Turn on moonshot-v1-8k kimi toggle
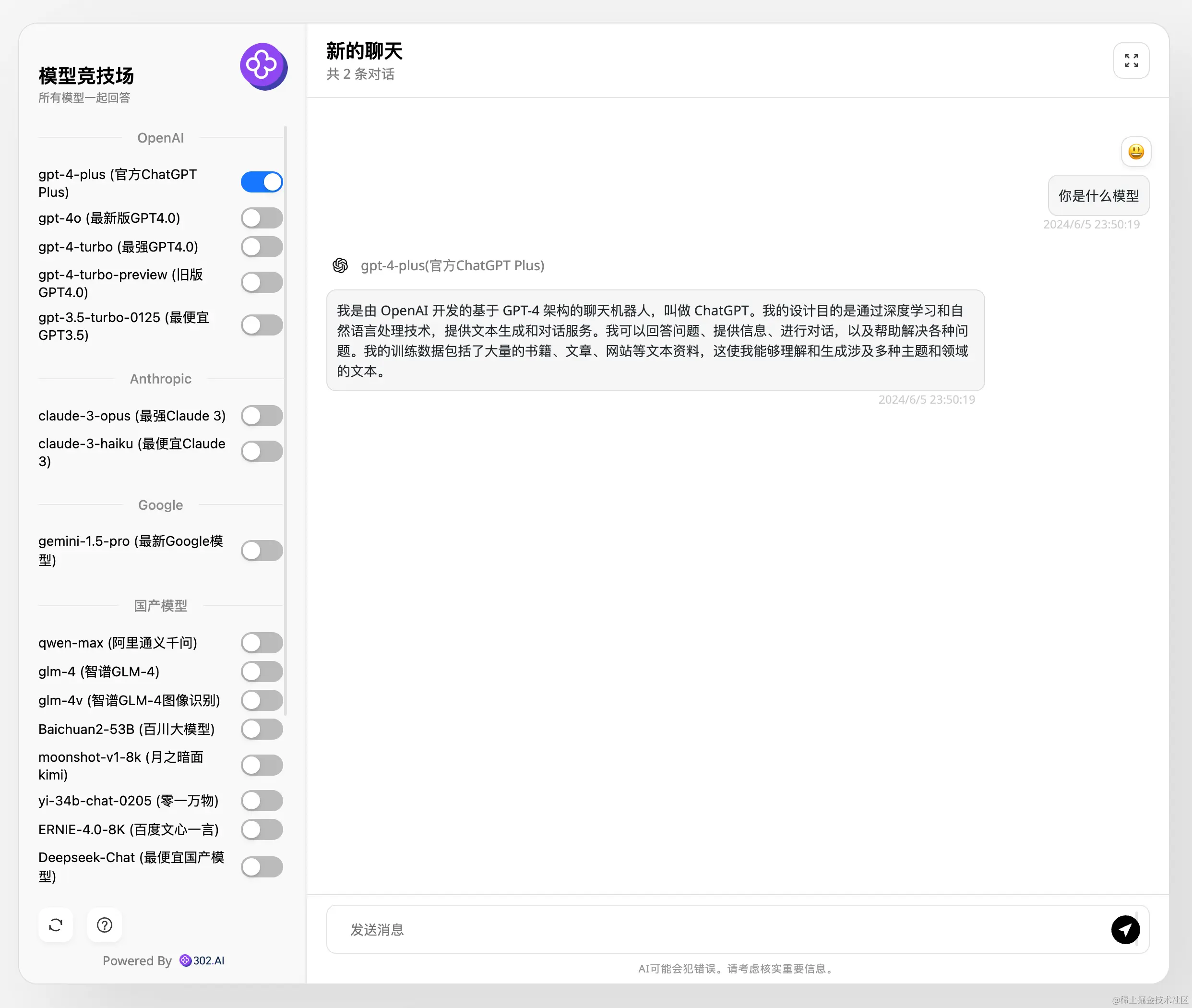The image size is (1192, 1008). pyautogui.click(x=262, y=765)
